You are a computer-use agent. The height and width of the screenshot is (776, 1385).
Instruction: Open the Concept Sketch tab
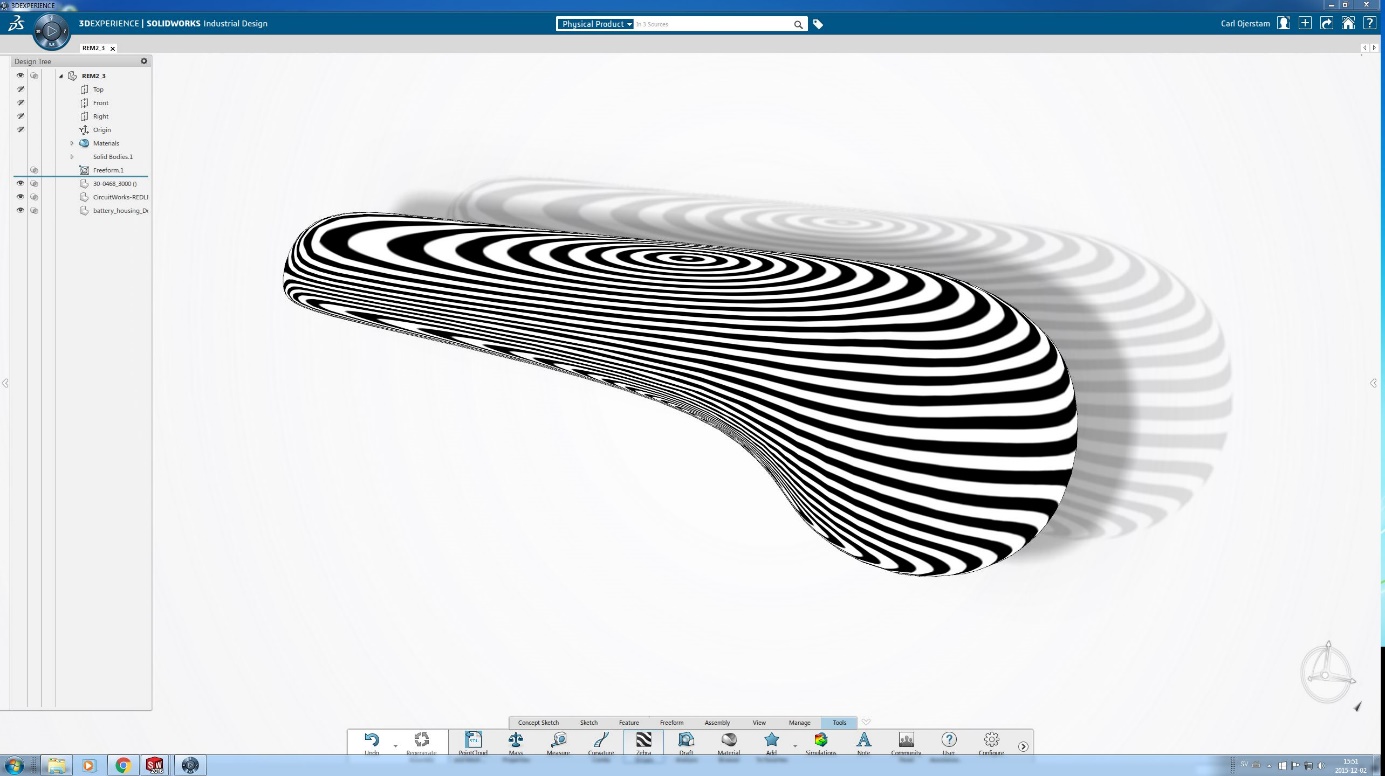(539, 722)
